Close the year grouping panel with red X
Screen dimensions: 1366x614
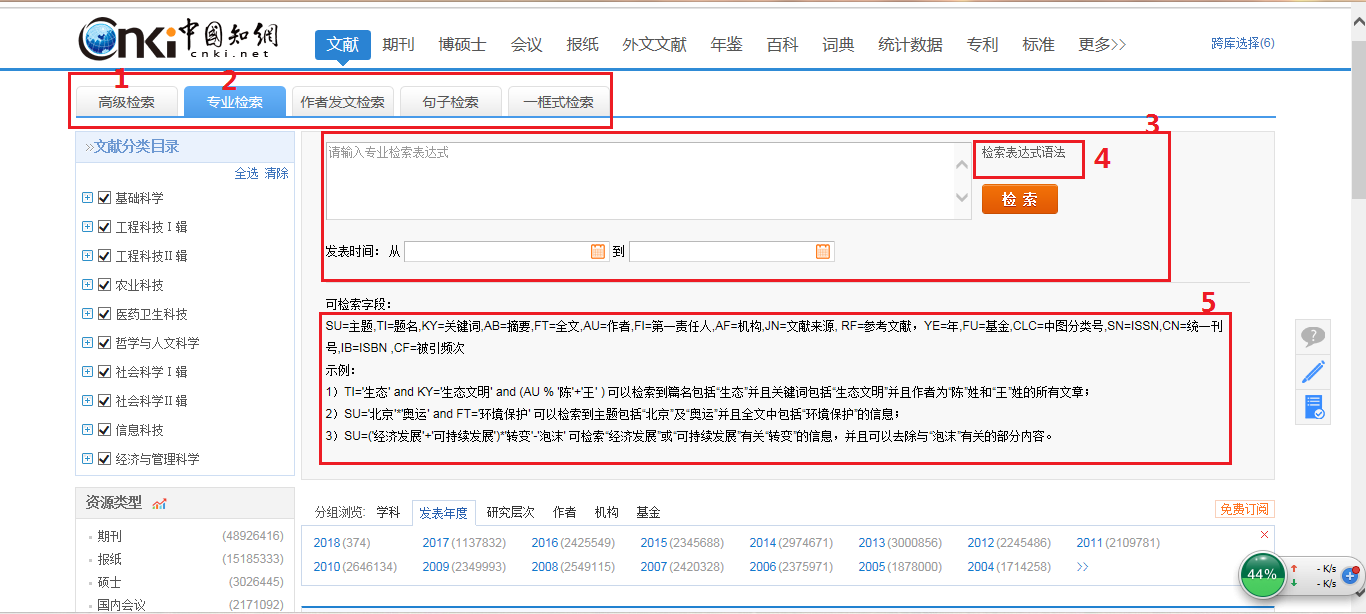(x=1264, y=535)
